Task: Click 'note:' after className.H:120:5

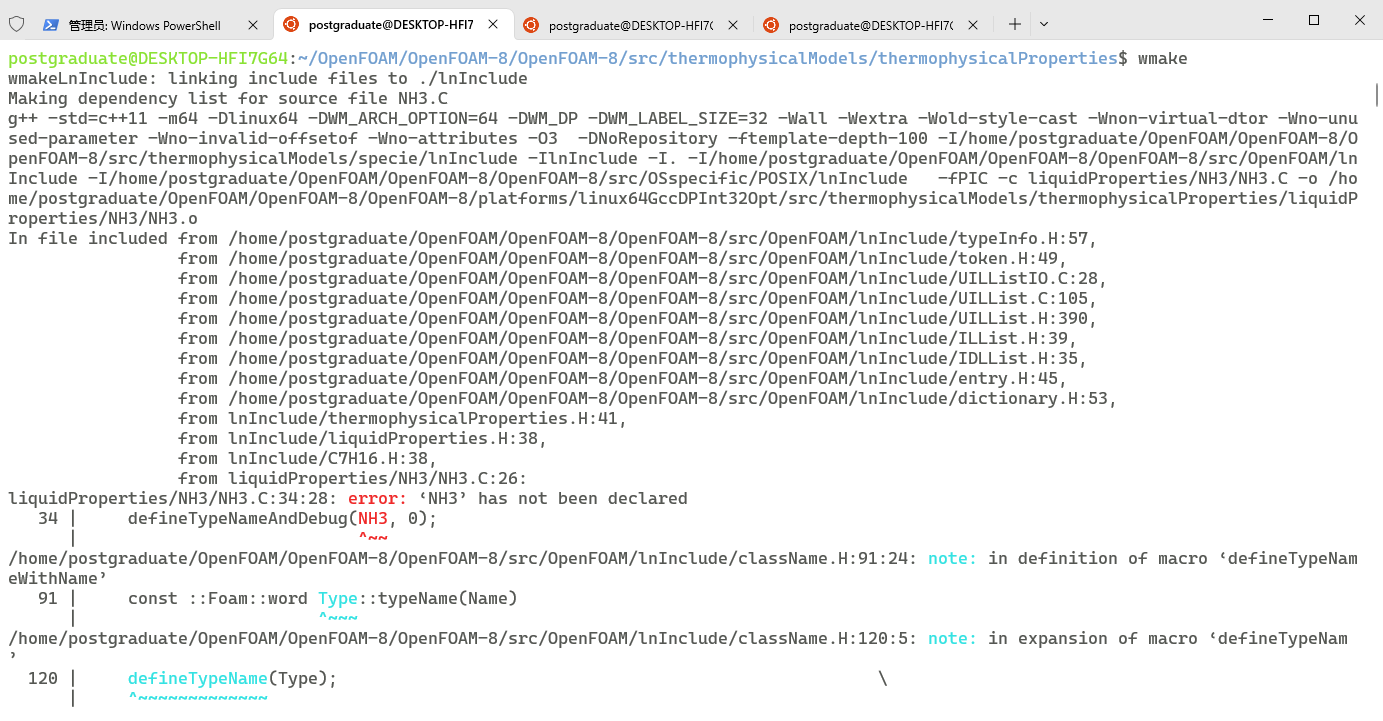Action: 953,639
